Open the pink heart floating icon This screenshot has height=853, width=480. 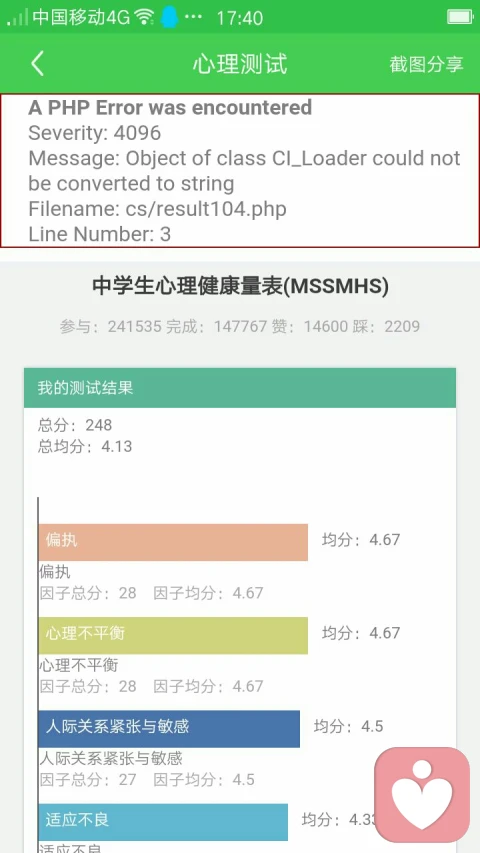(422, 794)
